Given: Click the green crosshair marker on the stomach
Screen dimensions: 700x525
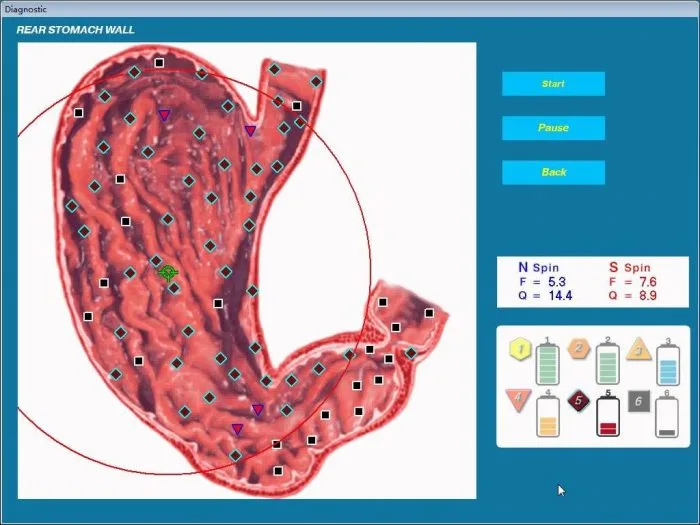Looking at the screenshot, I should click(168, 272).
